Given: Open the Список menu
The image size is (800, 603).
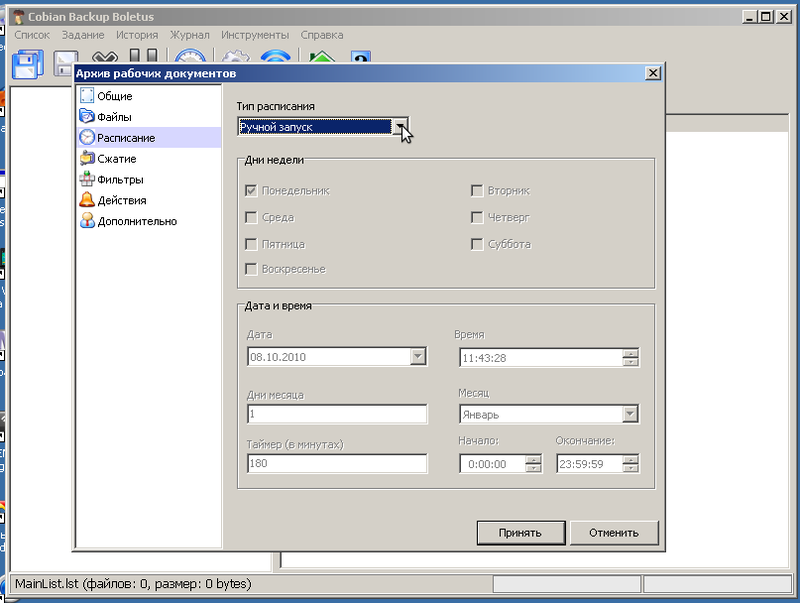Looking at the screenshot, I should pyautogui.click(x=32, y=35).
